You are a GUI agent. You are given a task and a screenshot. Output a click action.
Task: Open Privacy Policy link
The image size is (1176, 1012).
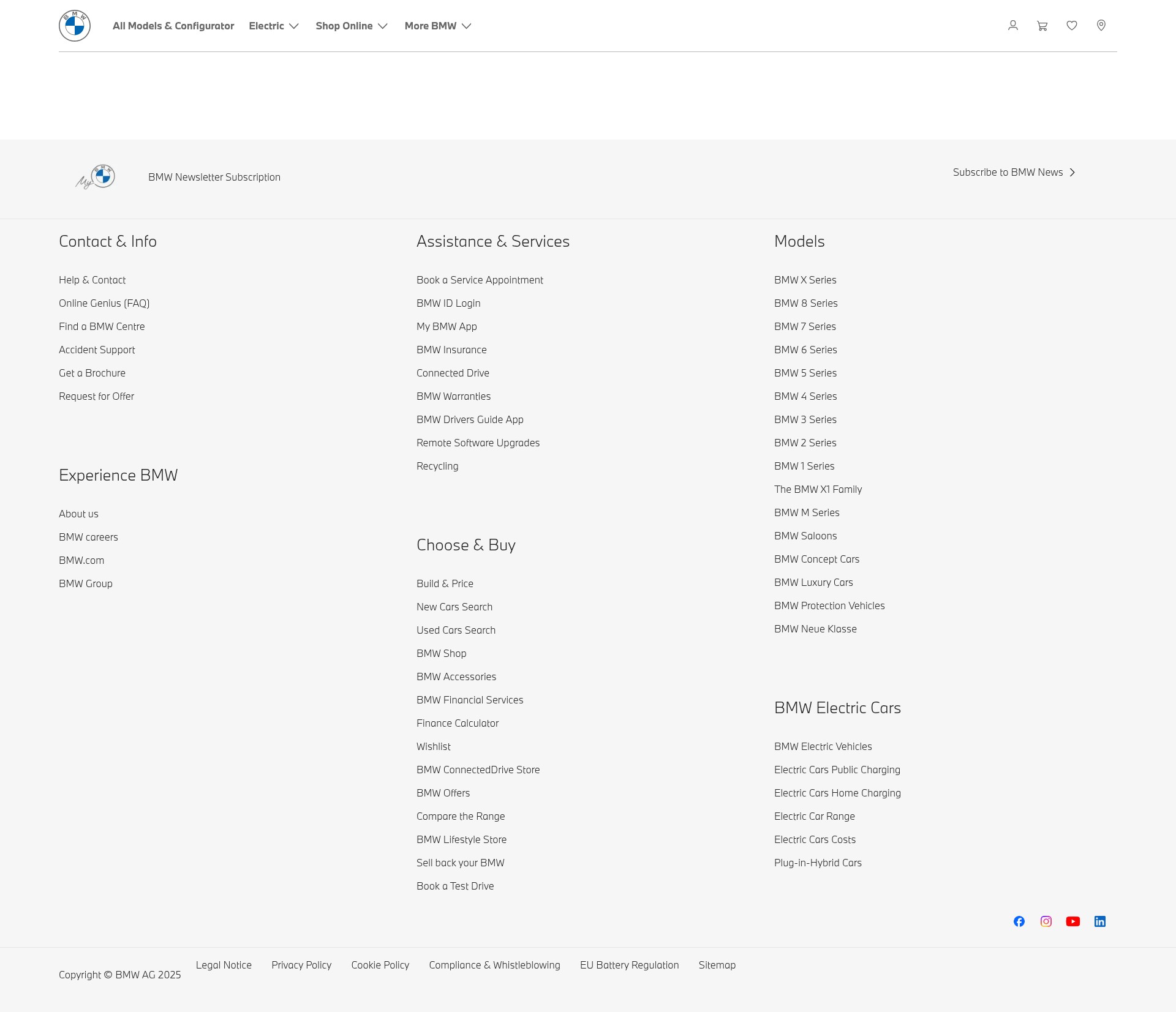tap(301, 965)
